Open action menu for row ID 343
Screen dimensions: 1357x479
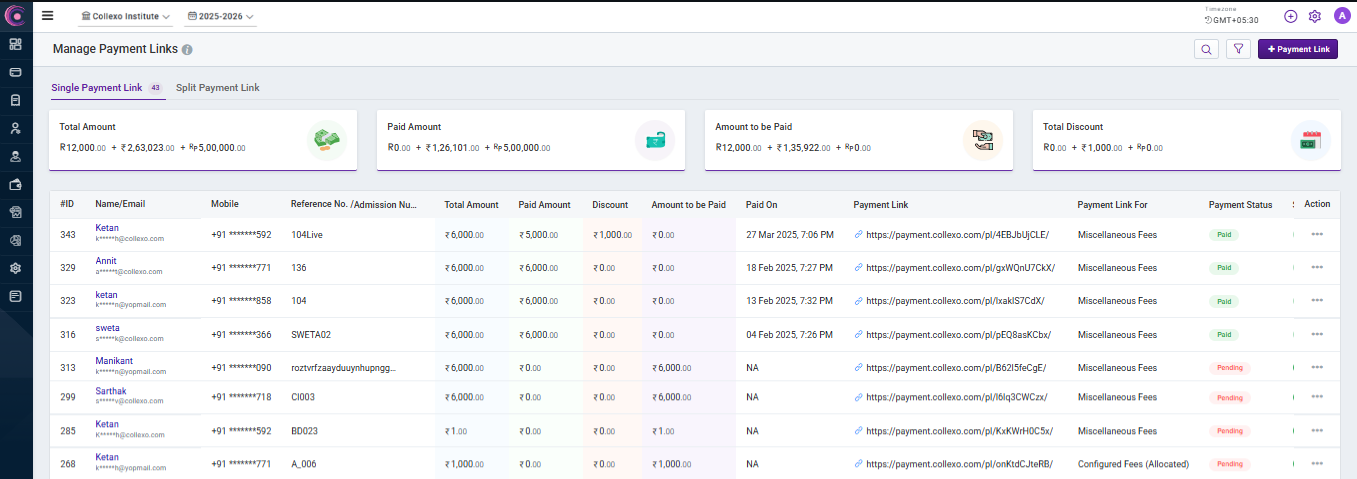coord(1317,234)
